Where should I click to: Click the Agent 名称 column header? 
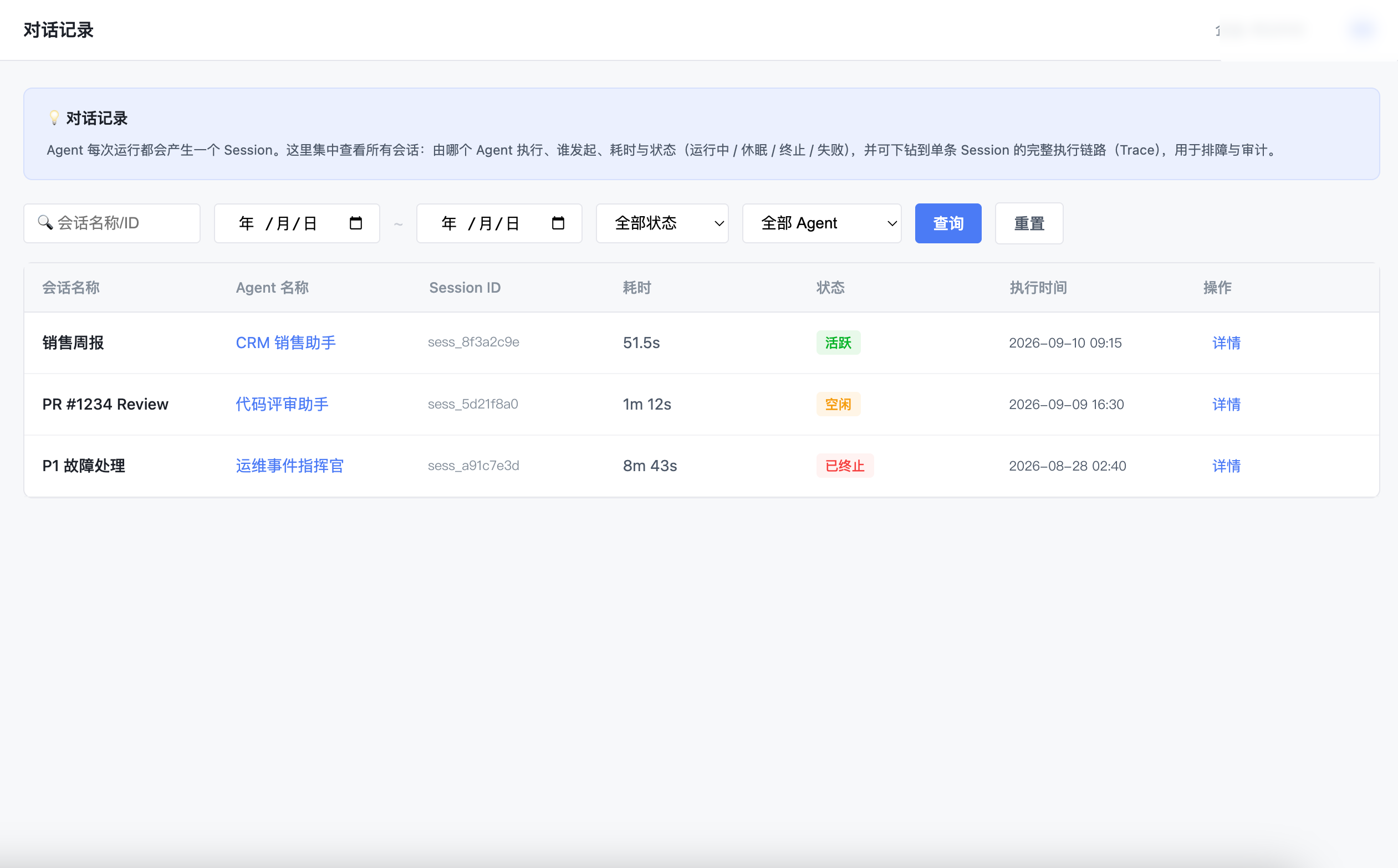coord(272,288)
